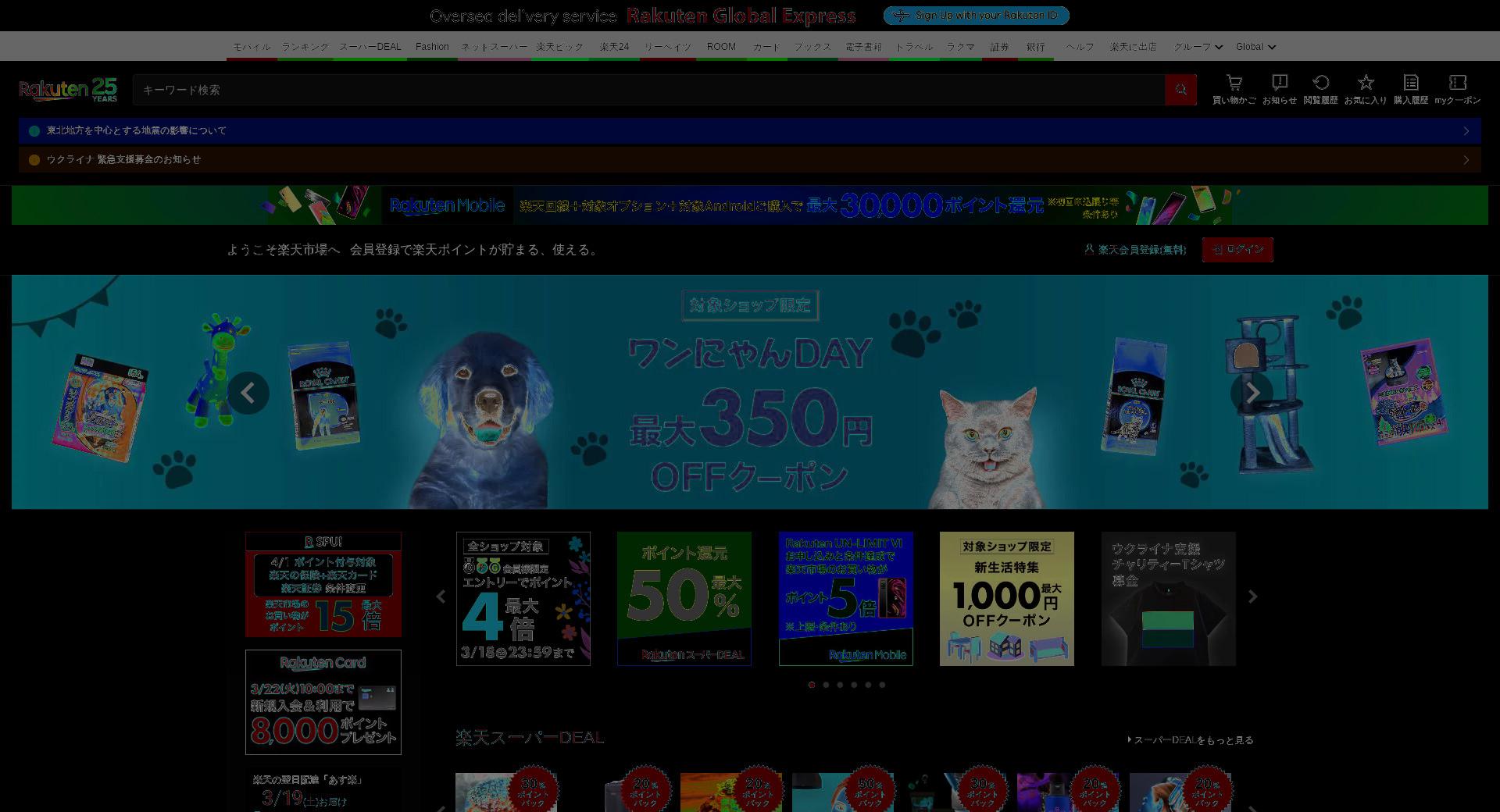The image size is (1500, 812).
Task: Open the あす楽 3/19 delivery banner
Action: click(323, 790)
